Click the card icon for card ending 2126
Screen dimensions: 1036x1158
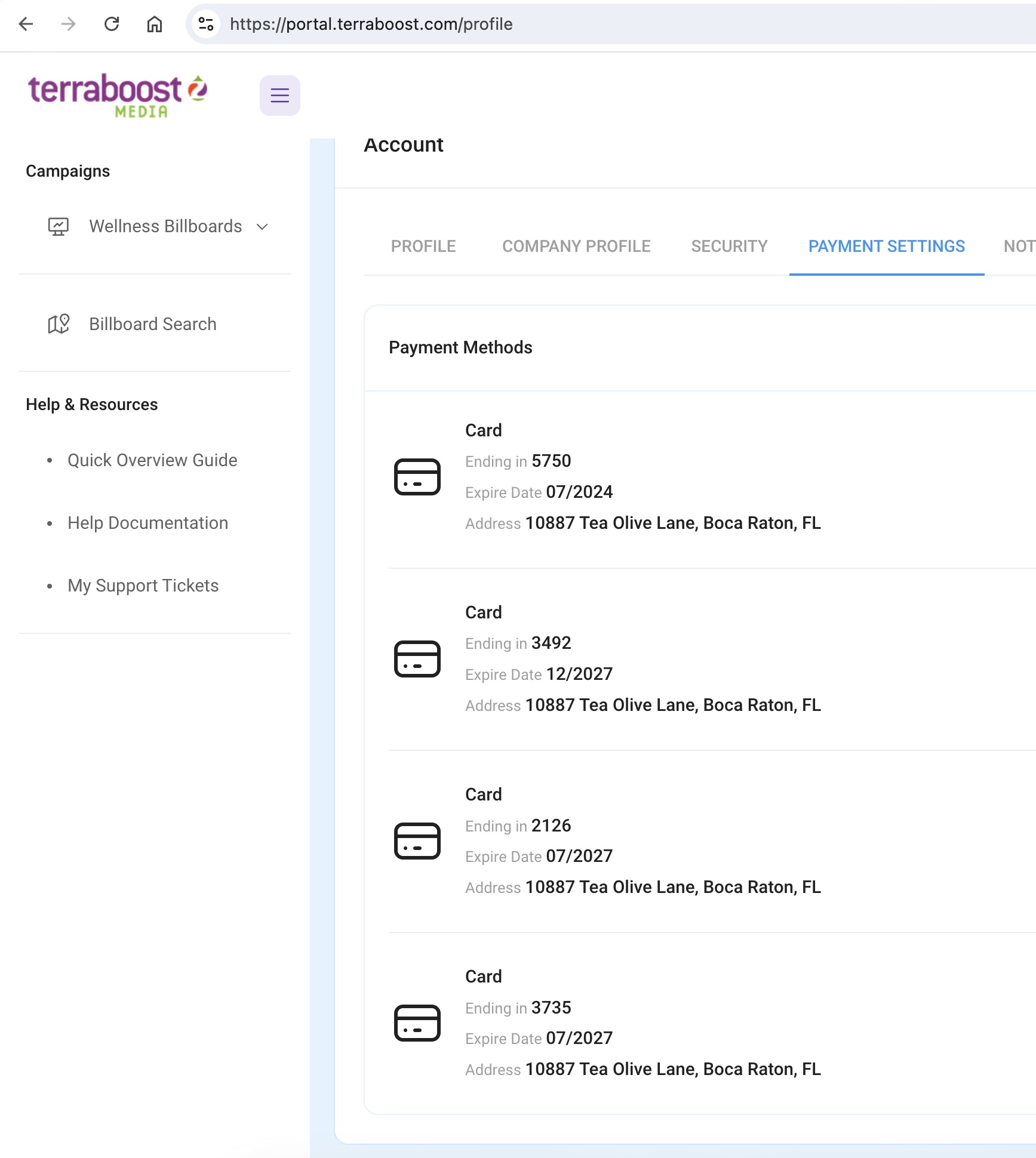pyautogui.click(x=417, y=841)
